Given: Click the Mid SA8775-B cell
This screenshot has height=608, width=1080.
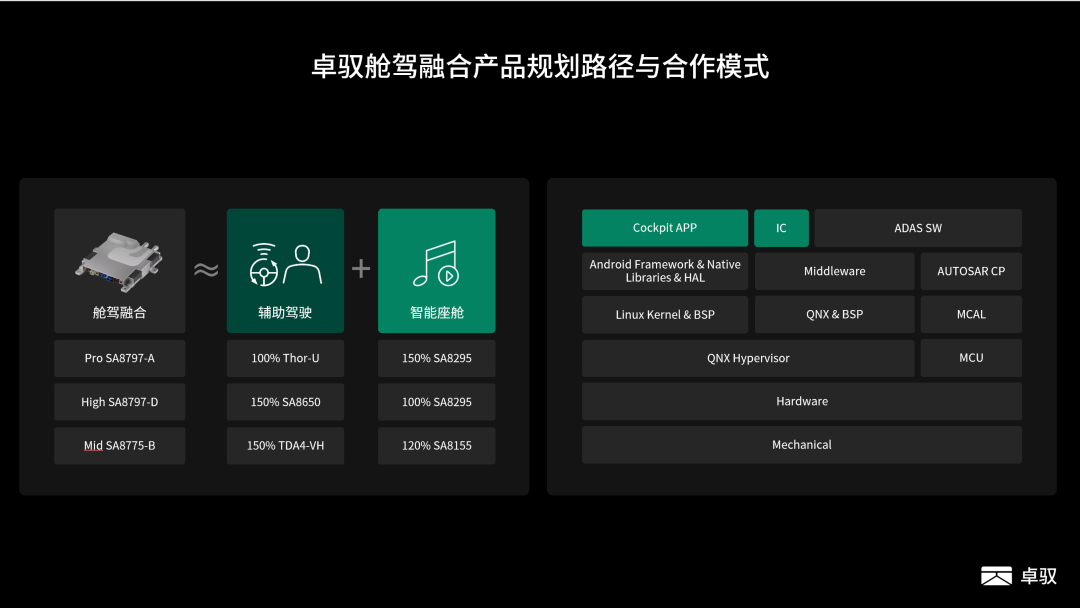Looking at the screenshot, I should pos(120,445).
